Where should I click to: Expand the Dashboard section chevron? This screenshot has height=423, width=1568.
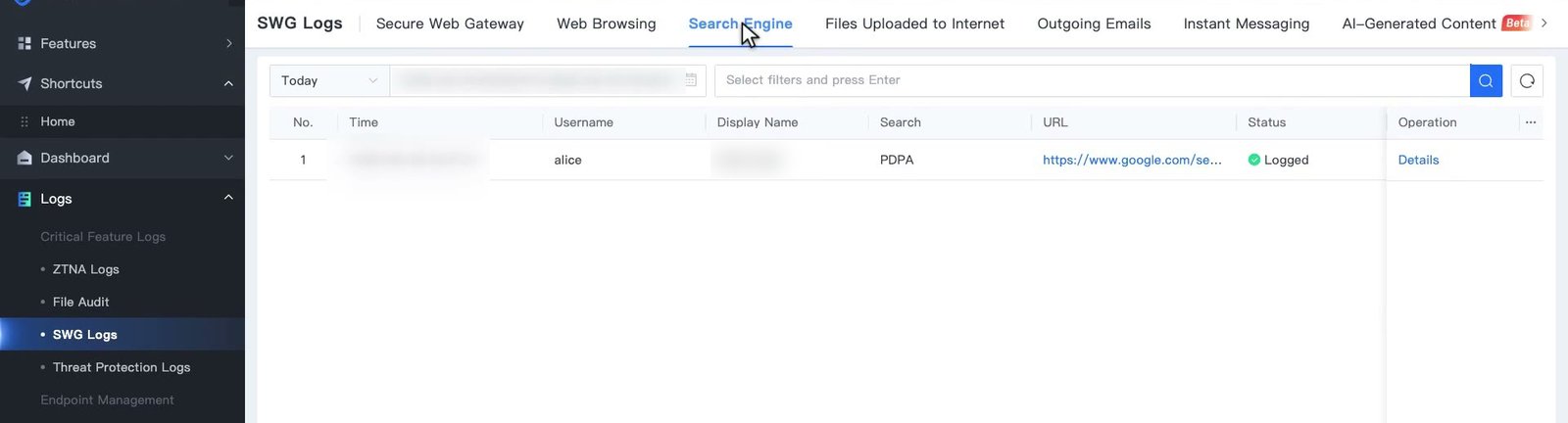pyautogui.click(x=228, y=158)
